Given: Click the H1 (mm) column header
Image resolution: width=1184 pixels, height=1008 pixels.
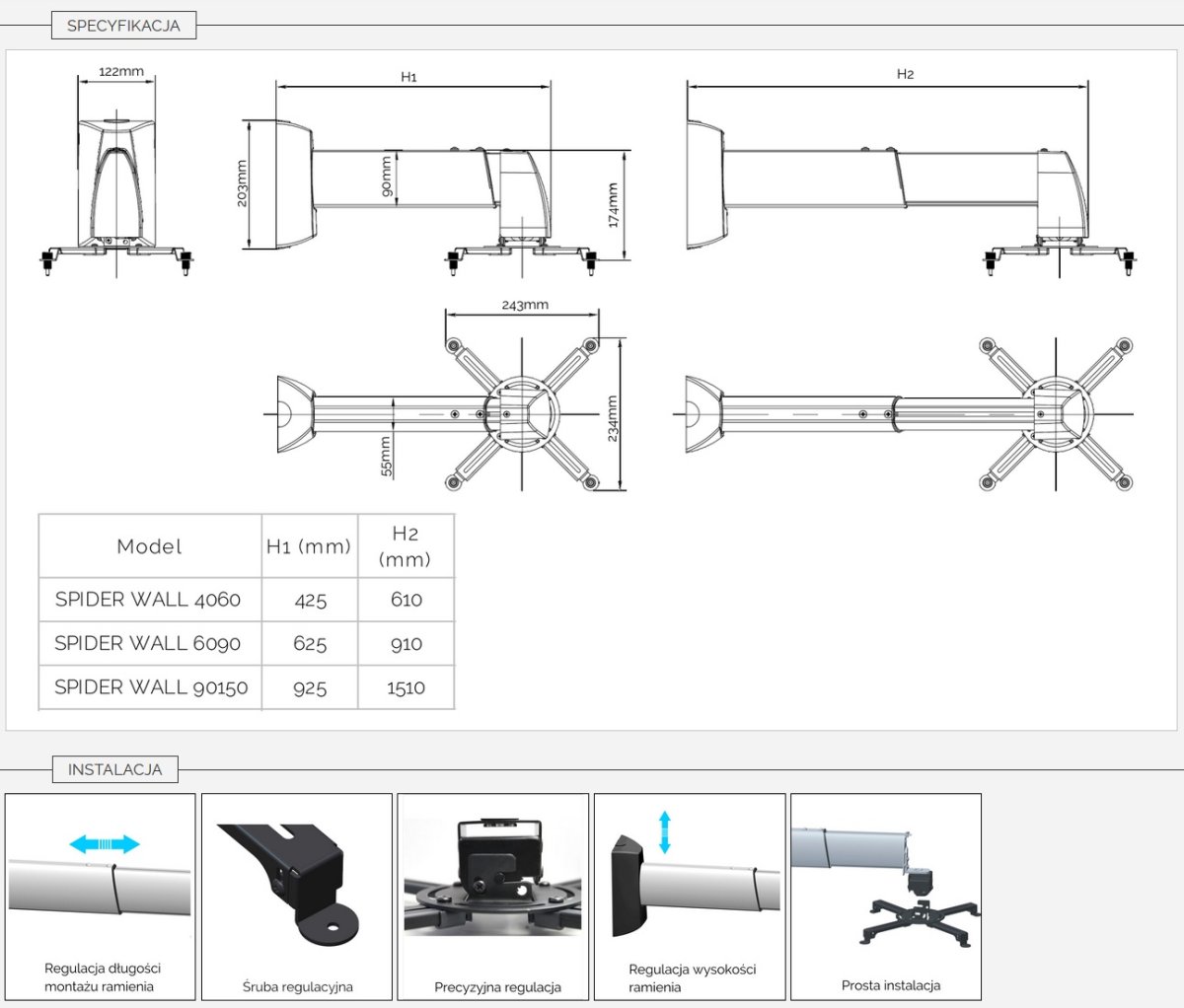Looking at the screenshot, I should point(309,546).
